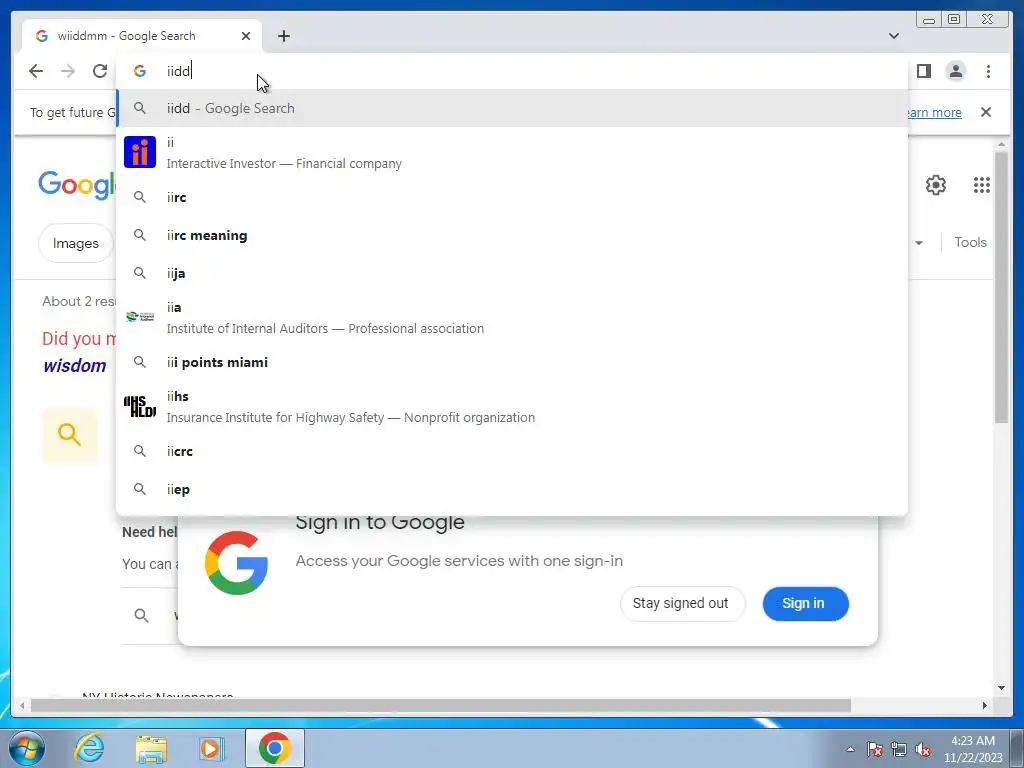Screen dimensions: 1024x768
Task: Select the 'iija' suggestion
Action: [x=511, y=273]
